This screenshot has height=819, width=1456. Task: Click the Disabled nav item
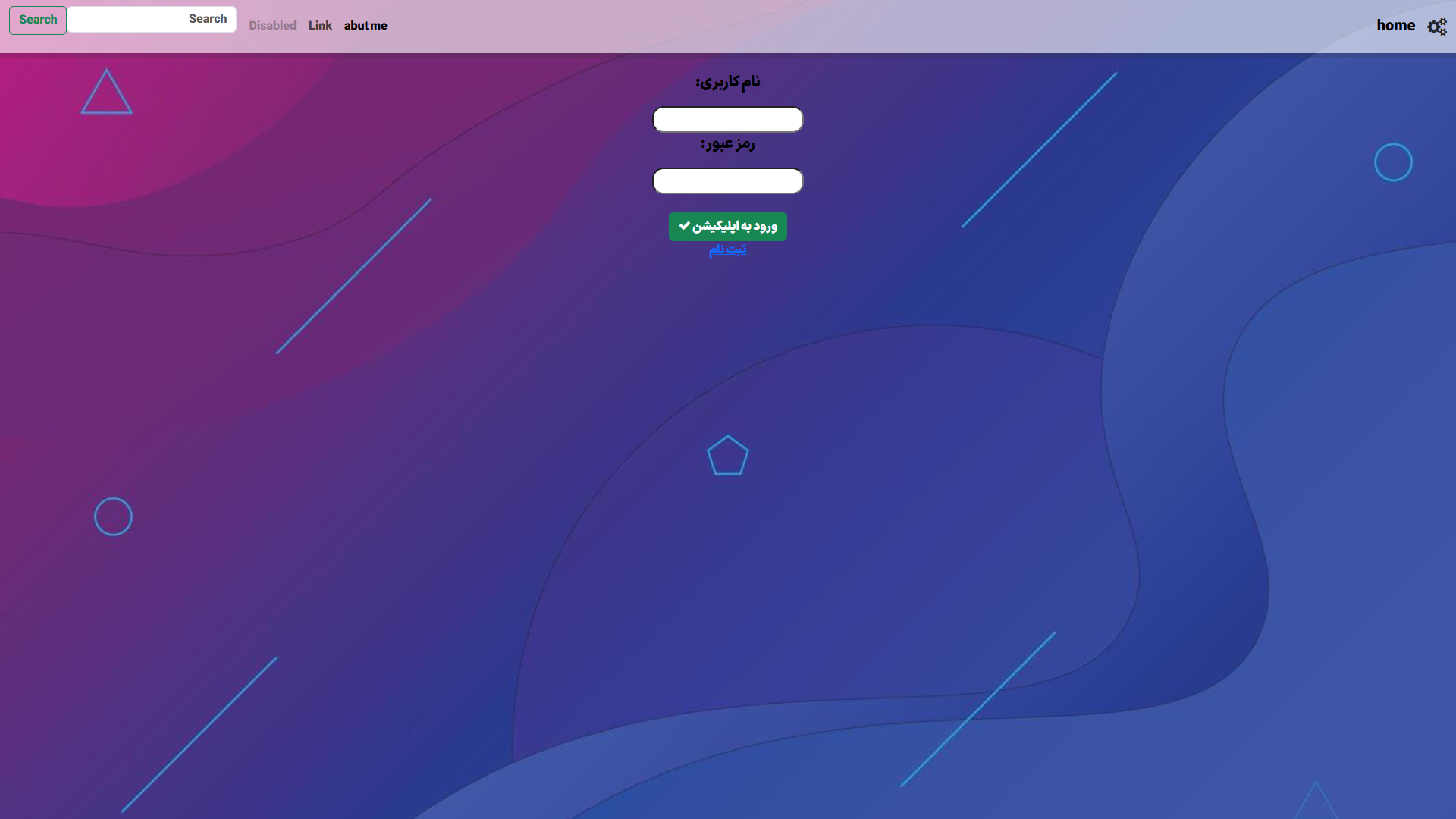click(272, 26)
